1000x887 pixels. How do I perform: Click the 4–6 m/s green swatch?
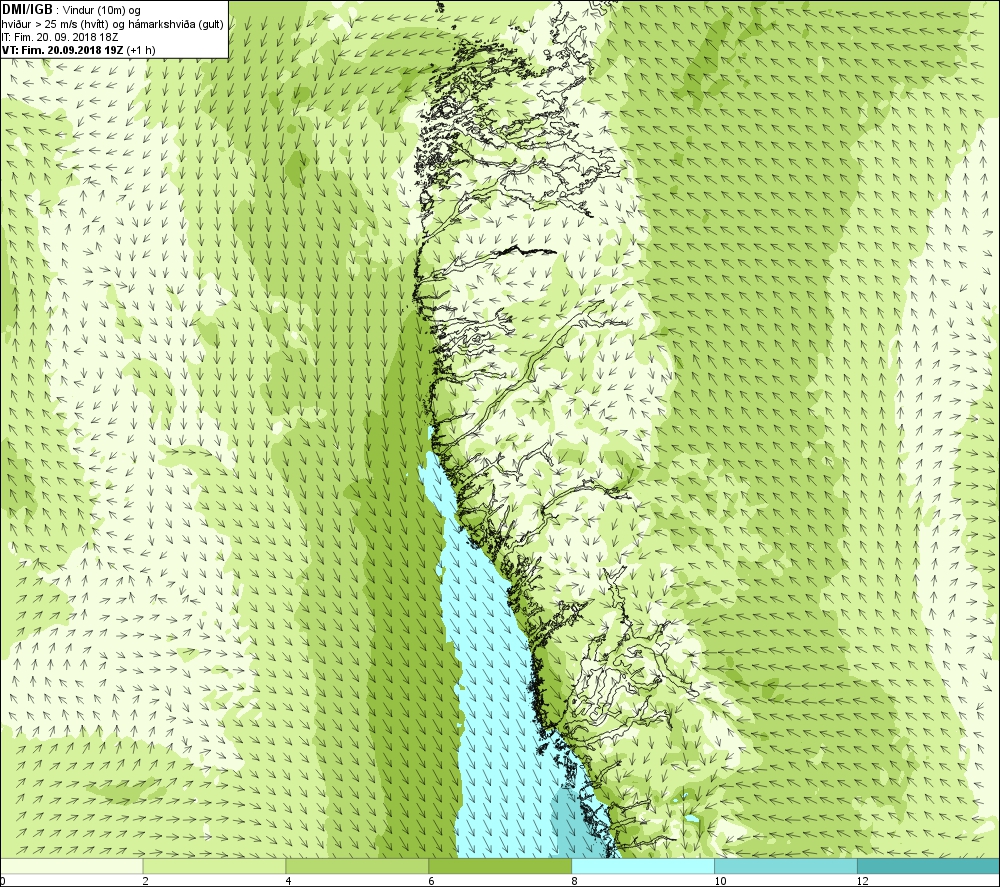[357, 866]
